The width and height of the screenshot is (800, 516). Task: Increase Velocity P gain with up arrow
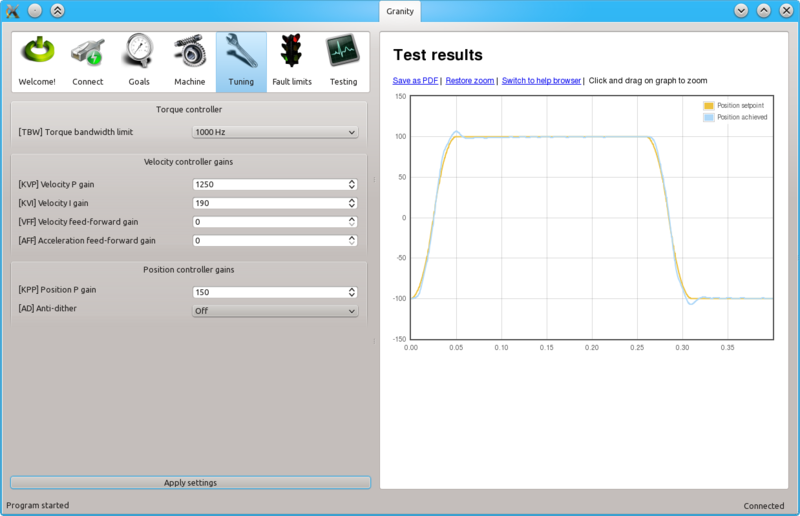[x=352, y=182]
